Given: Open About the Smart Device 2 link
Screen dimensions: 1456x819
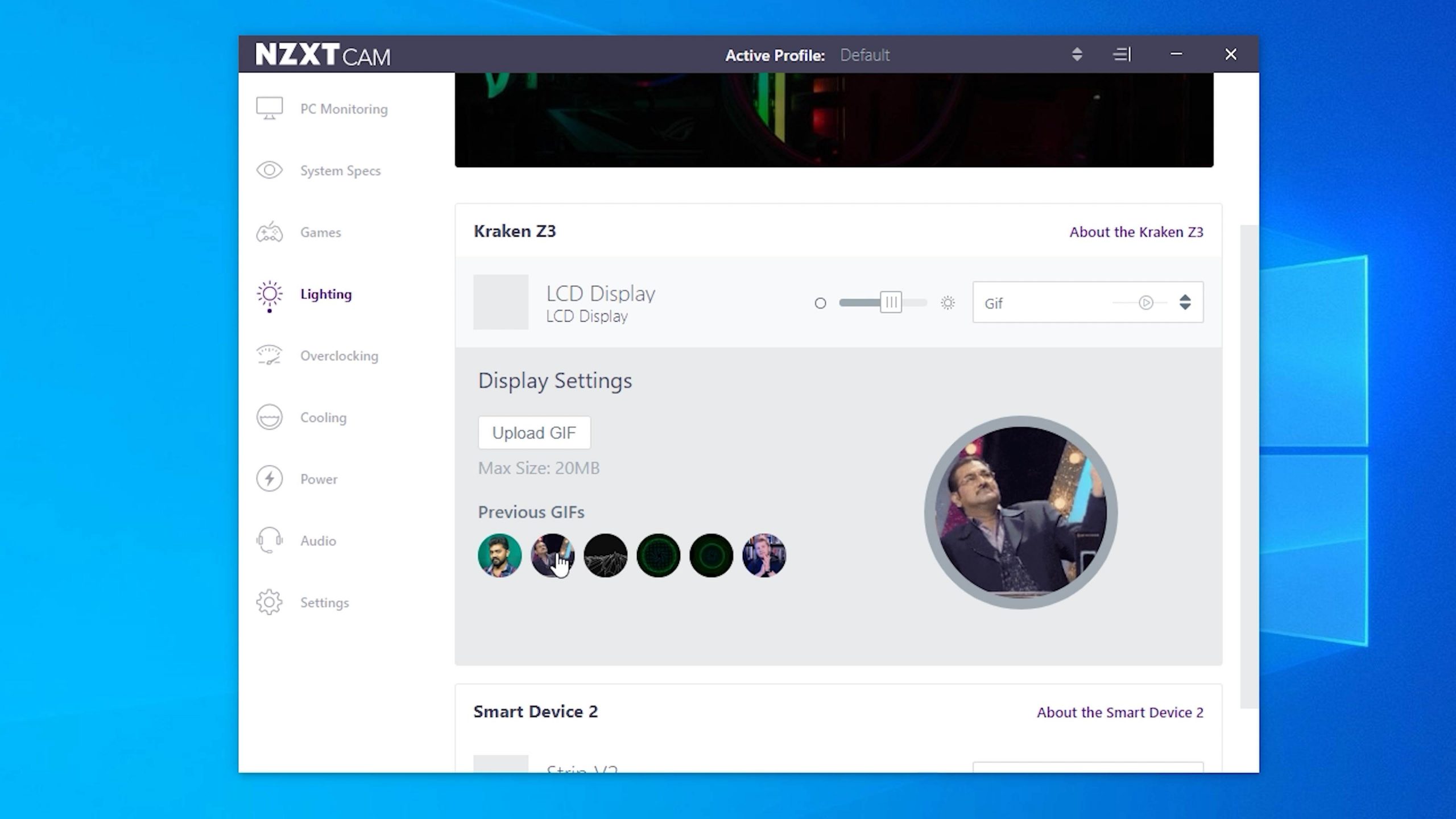Looking at the screenshot, I should pyautogui.click(x=1119, y=713).
